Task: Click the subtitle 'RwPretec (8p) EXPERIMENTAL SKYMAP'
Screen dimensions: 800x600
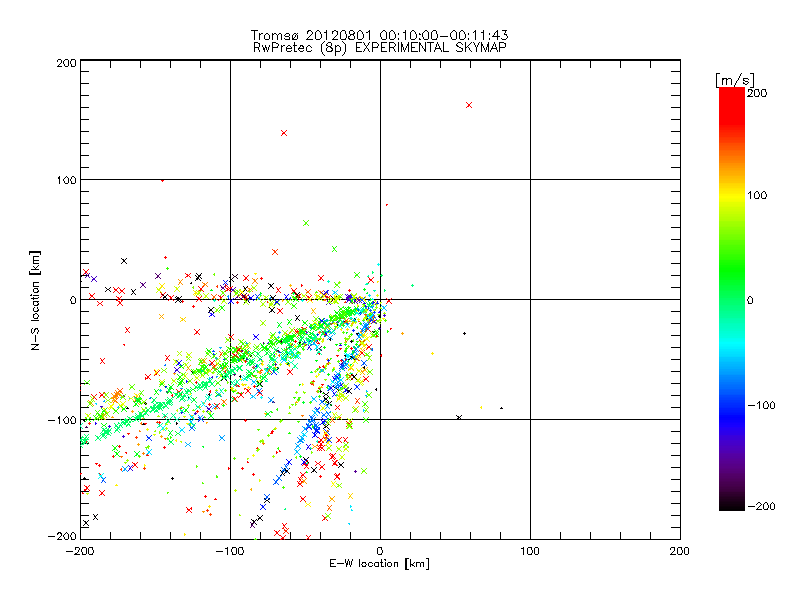Action: 380,48
